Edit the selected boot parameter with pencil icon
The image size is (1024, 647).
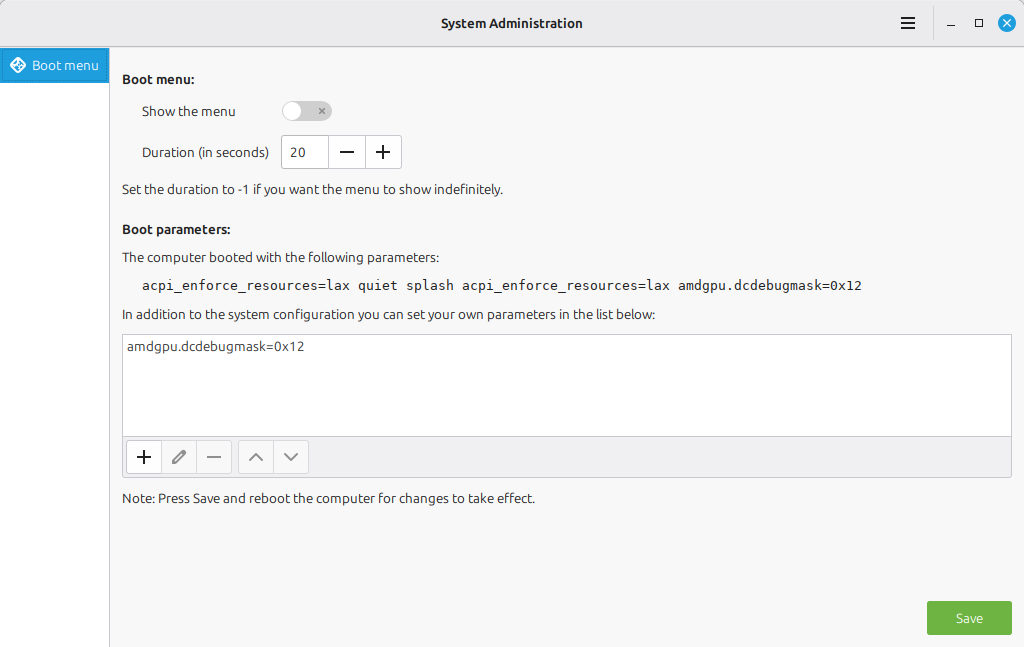tap(179, 457)
